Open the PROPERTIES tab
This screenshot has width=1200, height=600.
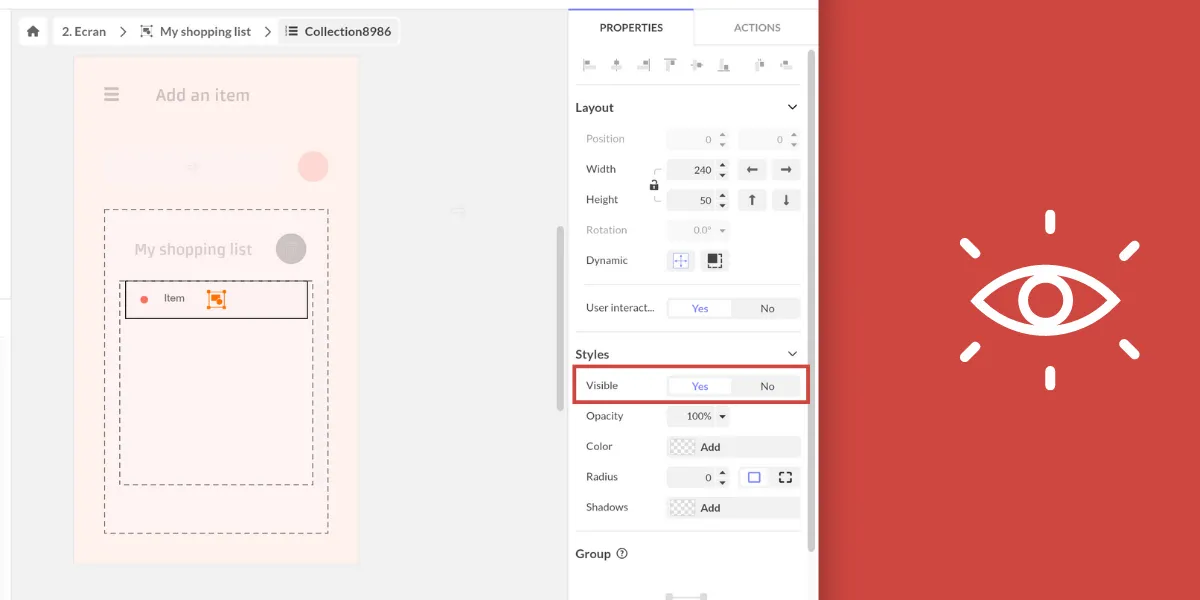tap(631, 27)
